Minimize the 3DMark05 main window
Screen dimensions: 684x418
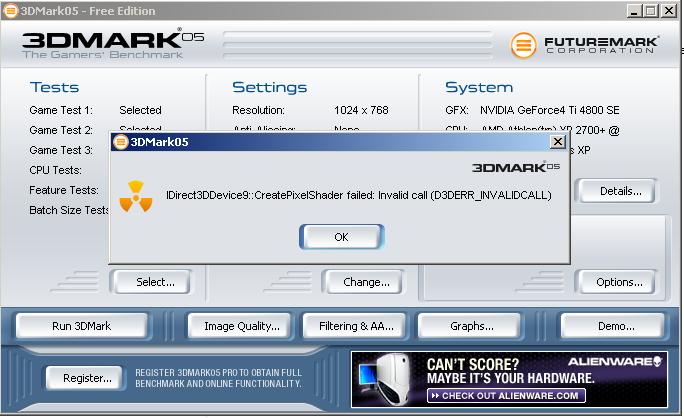(x=634, y=11)
